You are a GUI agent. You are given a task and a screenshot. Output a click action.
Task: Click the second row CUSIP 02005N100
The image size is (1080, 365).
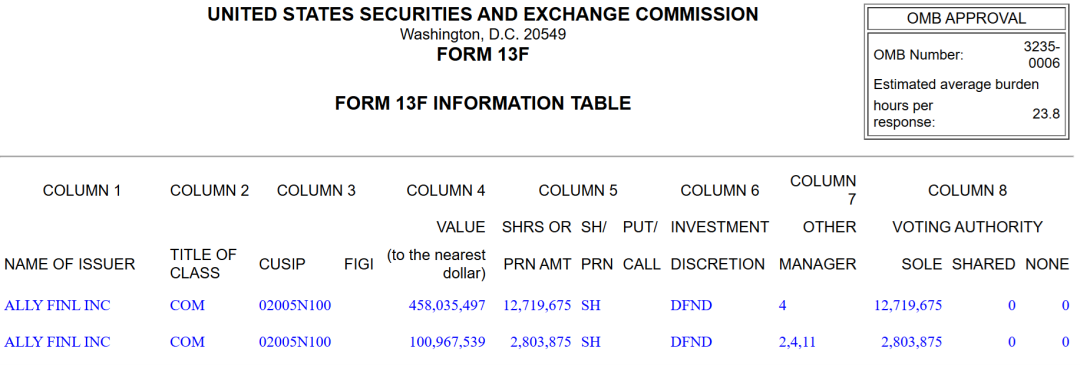tap(295, 342)
